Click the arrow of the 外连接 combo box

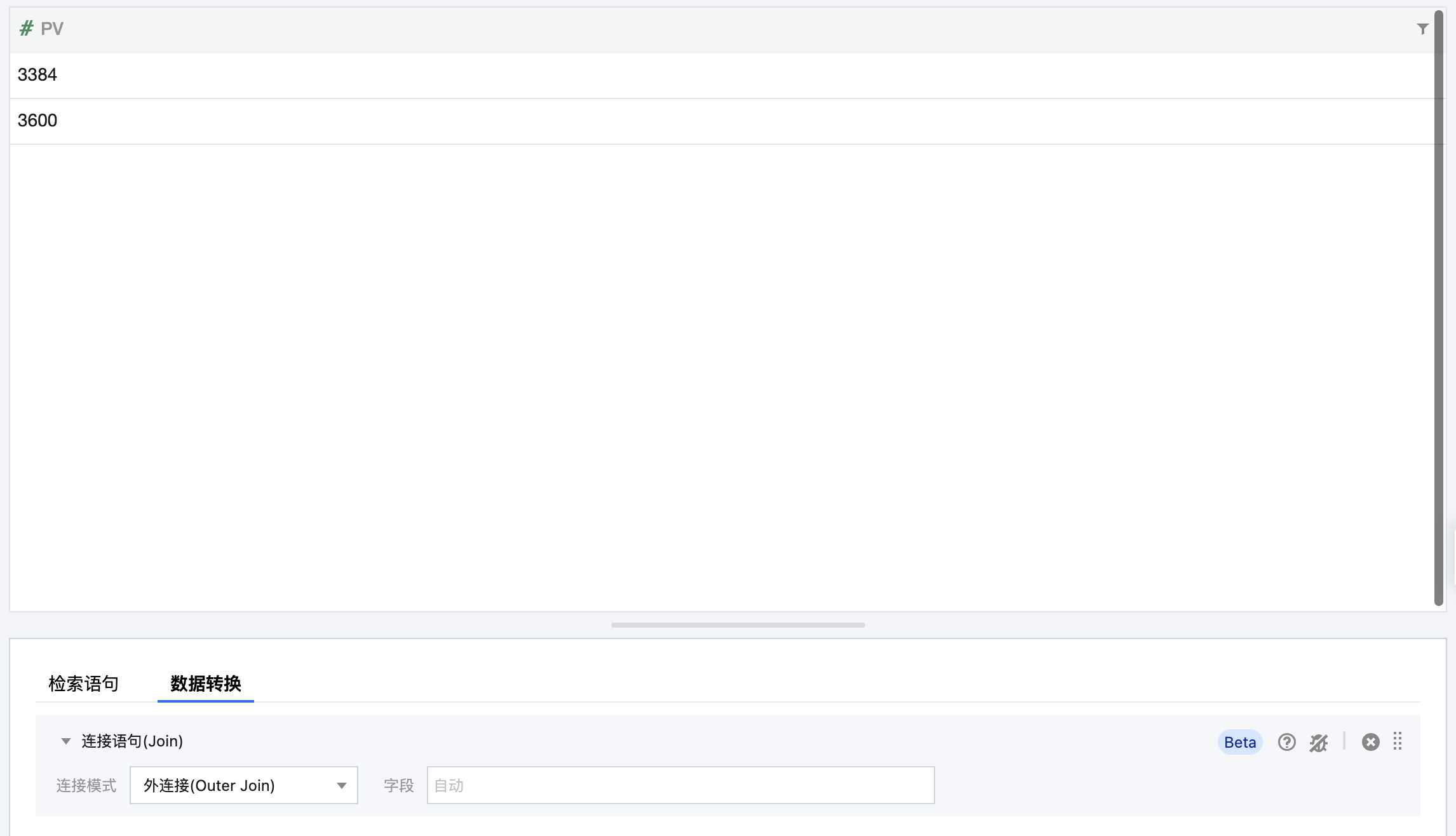click(x=342, y=786)
